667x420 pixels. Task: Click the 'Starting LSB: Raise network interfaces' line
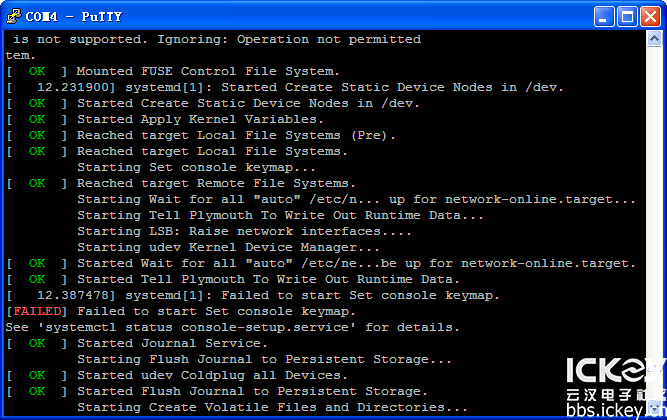(244, 231)
